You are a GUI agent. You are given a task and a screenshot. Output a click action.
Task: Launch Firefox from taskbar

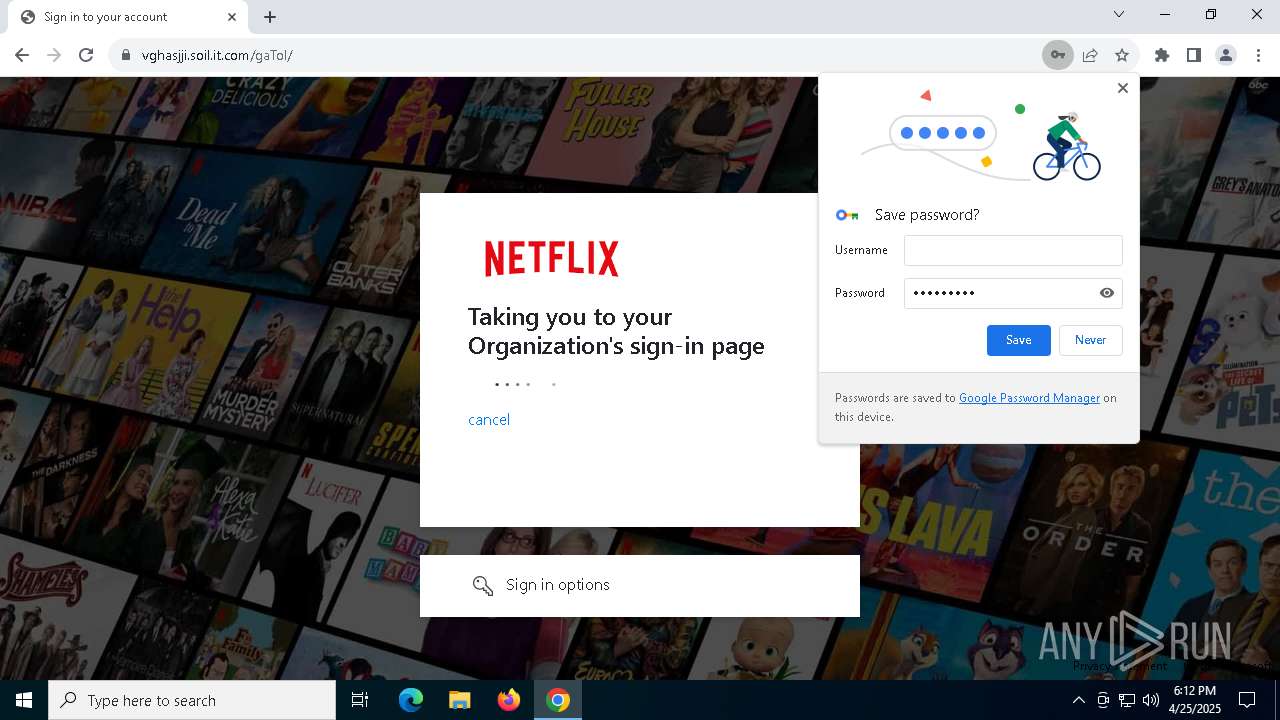(508, 700)
